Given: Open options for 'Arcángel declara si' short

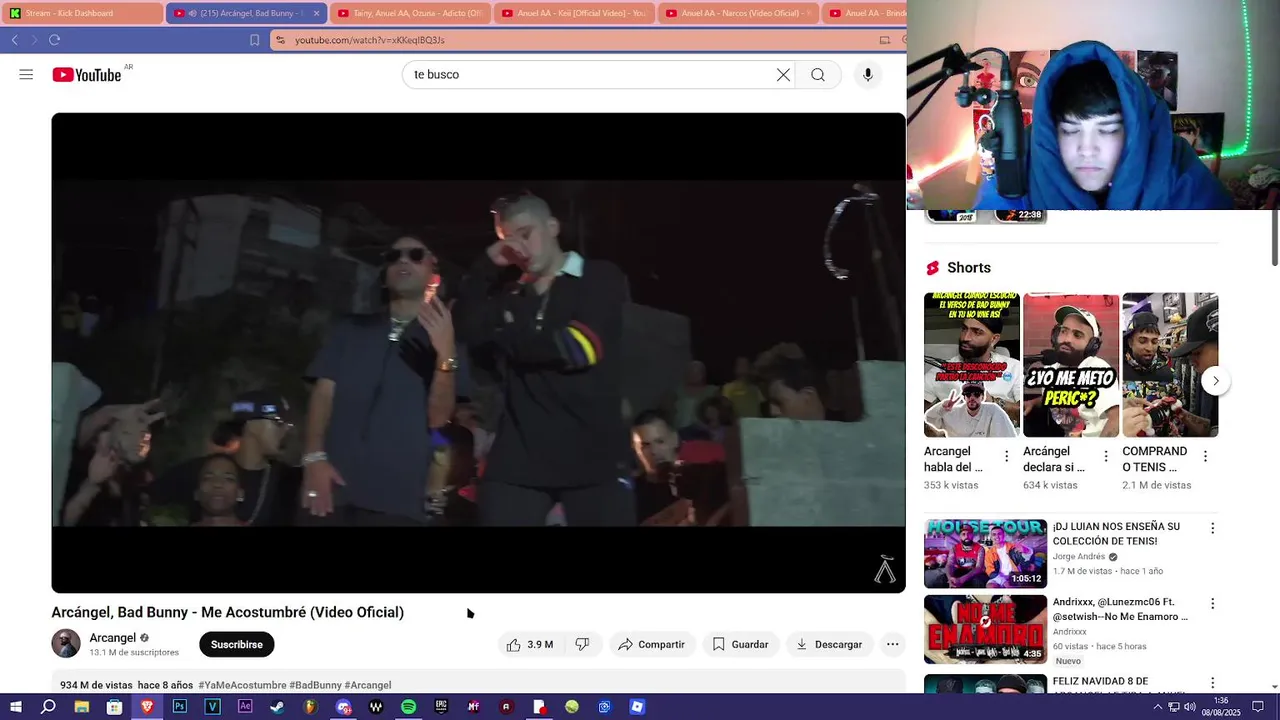Looking at the screenshot, I should (x=1106, y=456).
